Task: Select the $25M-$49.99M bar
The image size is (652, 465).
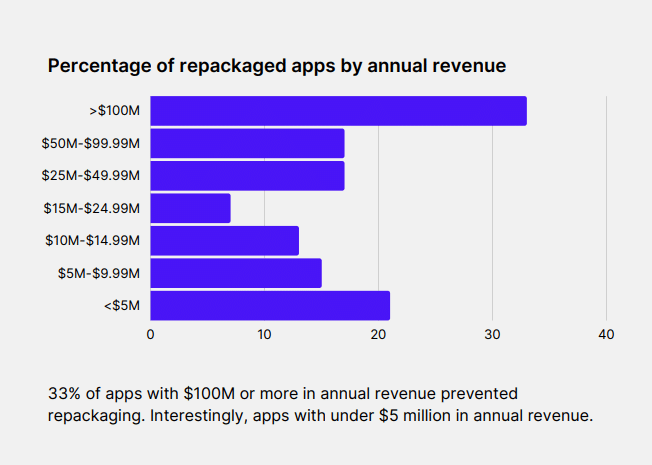Action: pos(247,176)
